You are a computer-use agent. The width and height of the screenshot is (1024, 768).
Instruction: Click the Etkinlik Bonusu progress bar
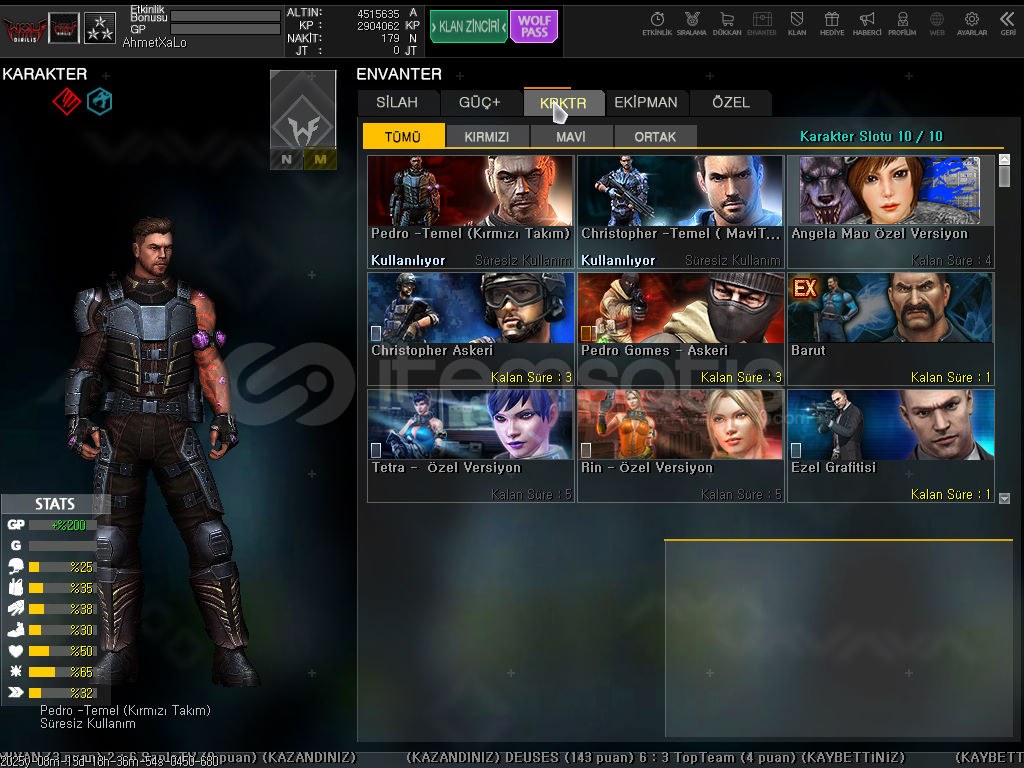click(x=225, y=16)
